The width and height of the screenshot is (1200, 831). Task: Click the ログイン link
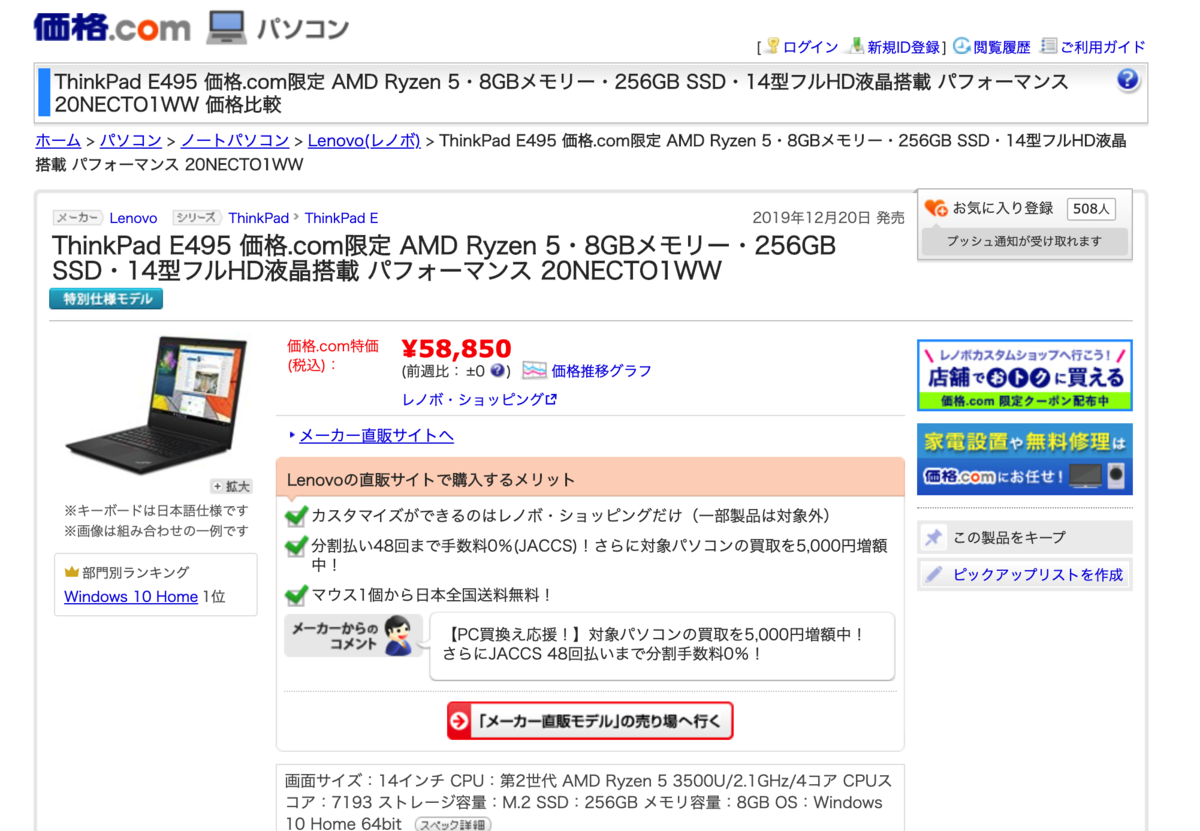pyautogui.click(x=810, y=47)
